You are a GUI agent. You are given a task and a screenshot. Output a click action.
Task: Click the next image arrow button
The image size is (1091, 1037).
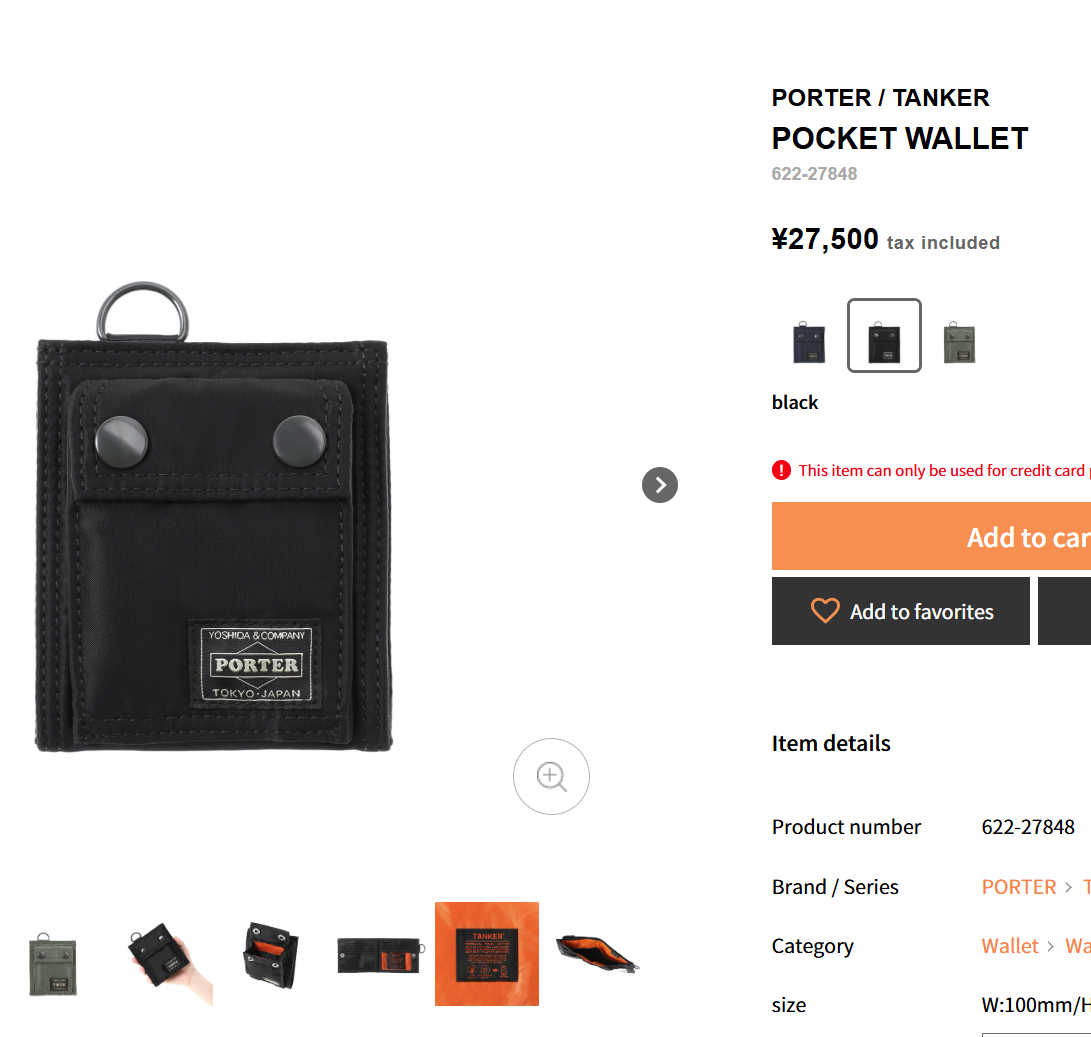[x=660, y=485]
